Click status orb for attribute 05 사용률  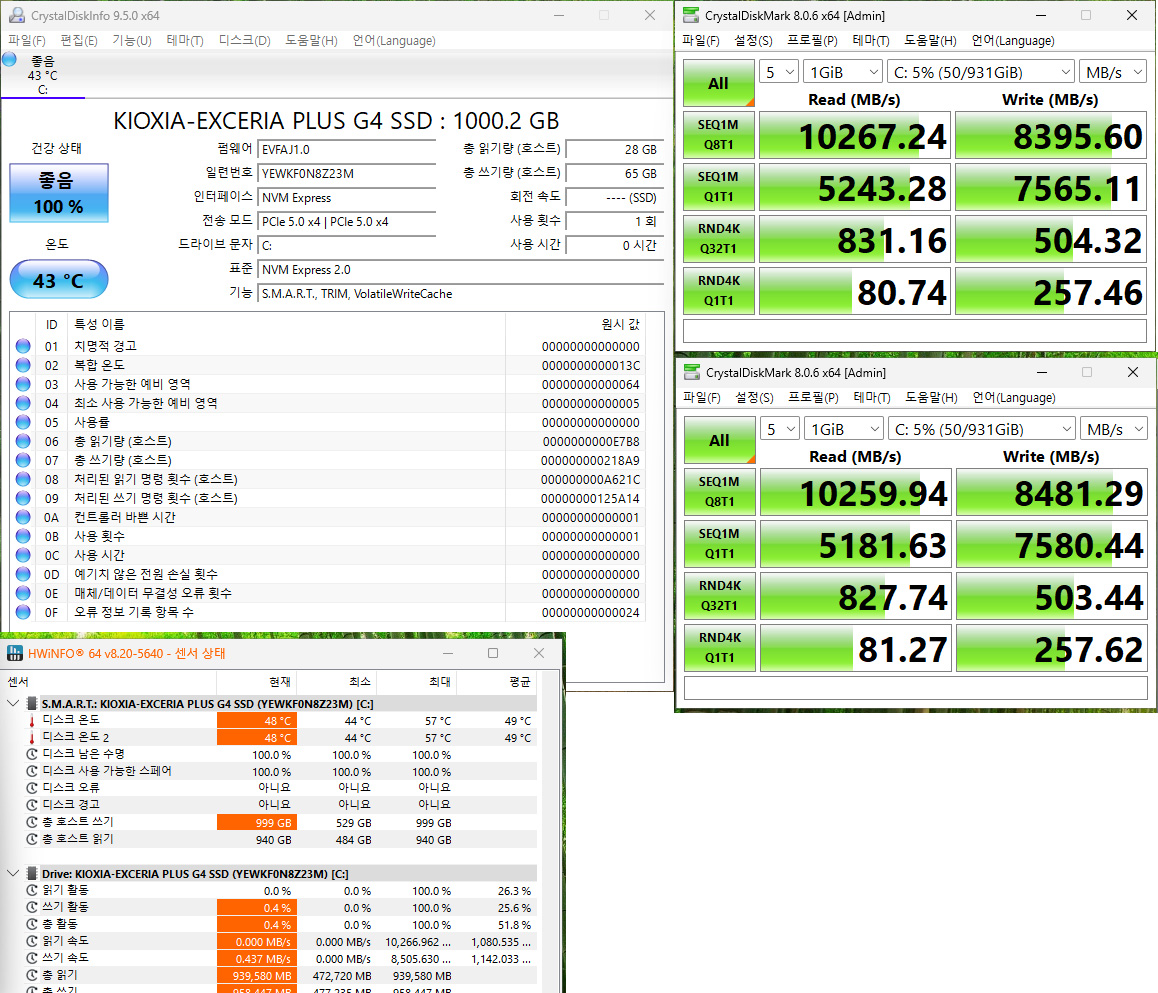tap(23, 422)
